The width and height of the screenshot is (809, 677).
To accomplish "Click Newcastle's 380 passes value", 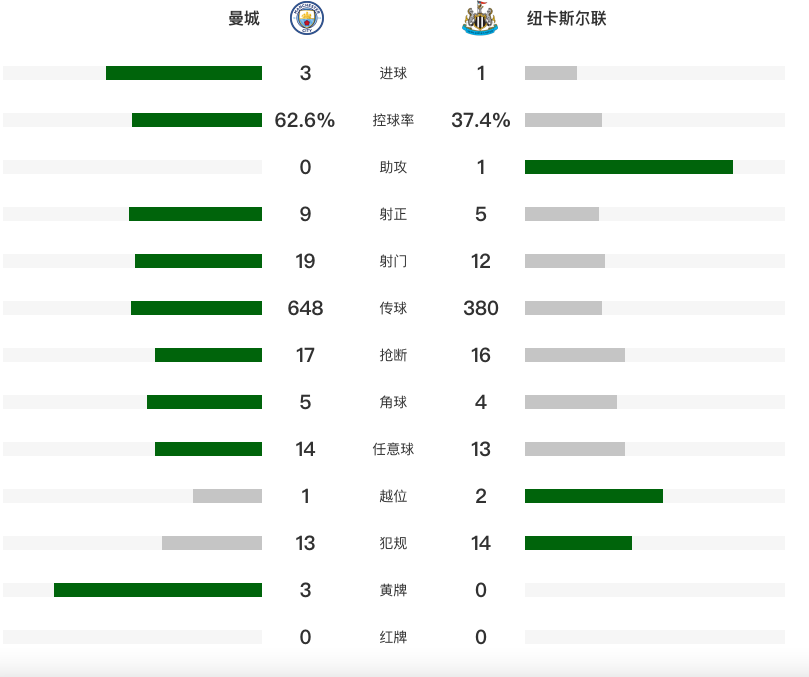I will tap(481, 308).
